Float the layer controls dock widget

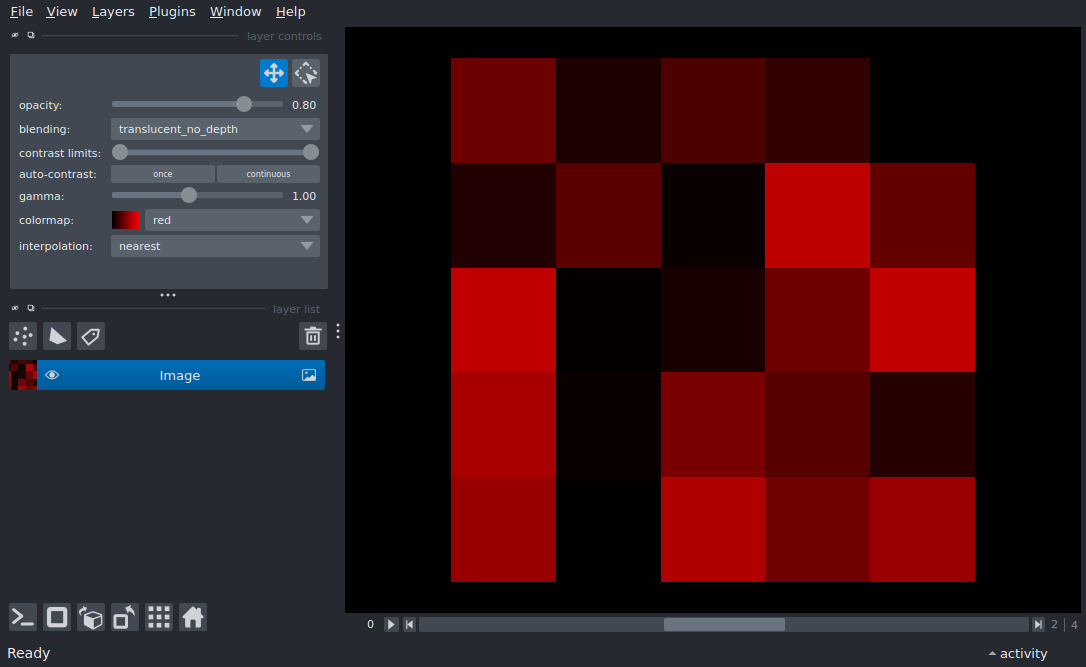(x=30, y=35)
